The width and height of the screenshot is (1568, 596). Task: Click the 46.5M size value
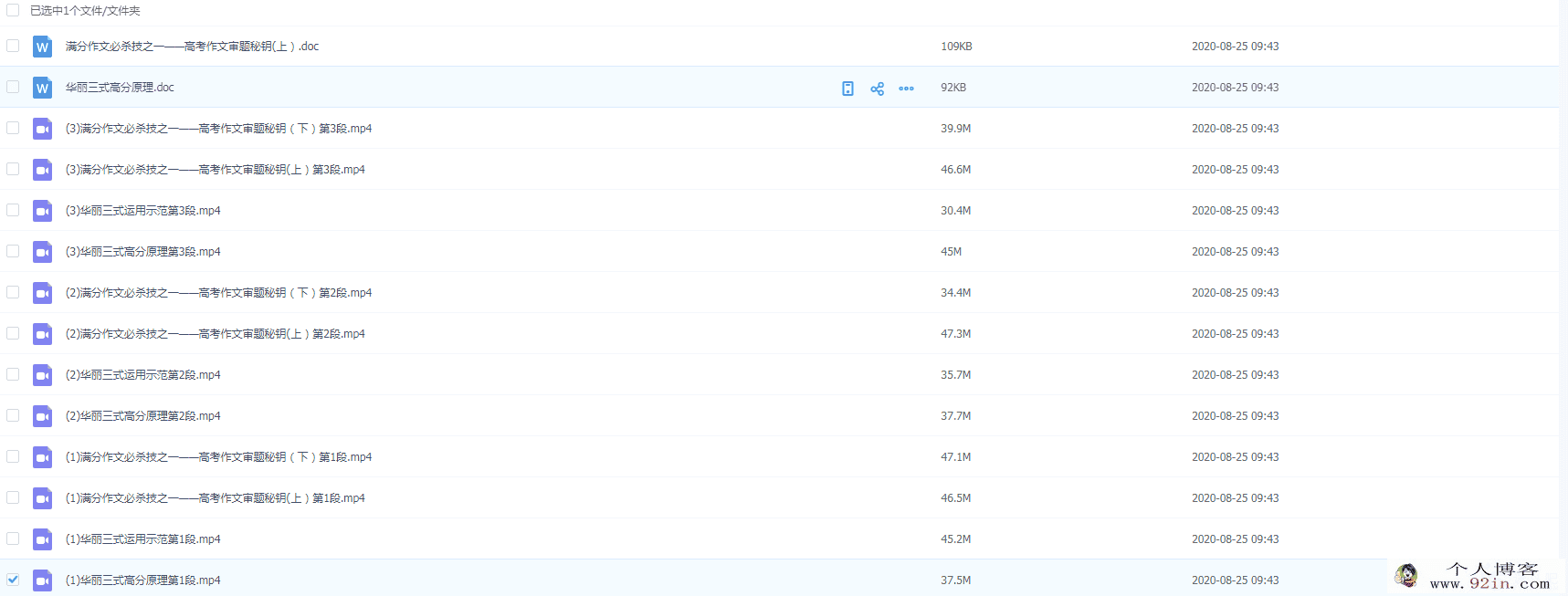[x=956, y=498]
